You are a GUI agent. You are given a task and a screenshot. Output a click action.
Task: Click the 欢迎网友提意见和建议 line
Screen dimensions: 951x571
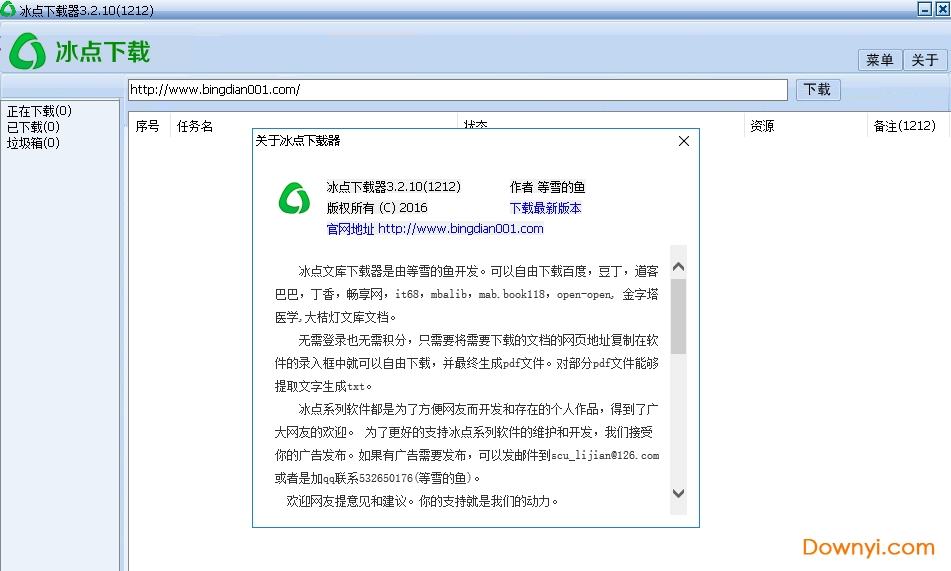422,501
